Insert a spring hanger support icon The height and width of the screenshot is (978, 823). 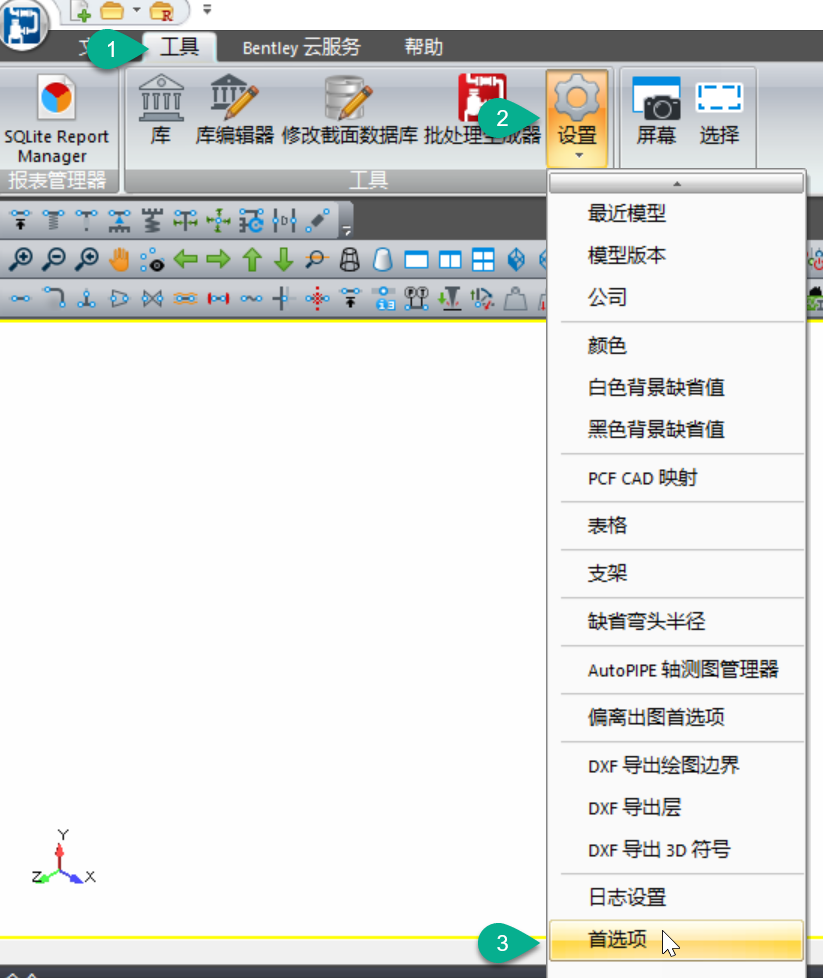coord(53,221)
